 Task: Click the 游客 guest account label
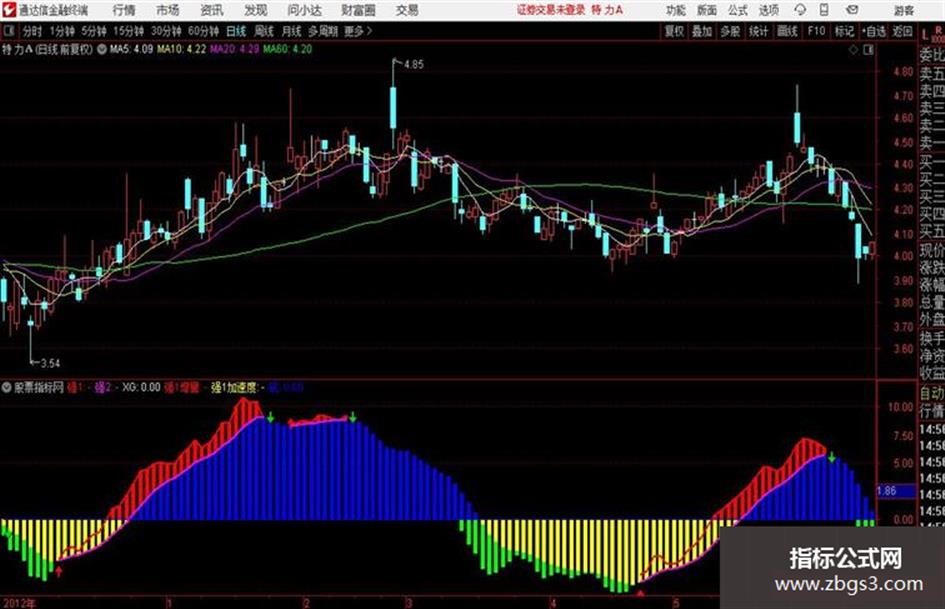pos(903,10)
